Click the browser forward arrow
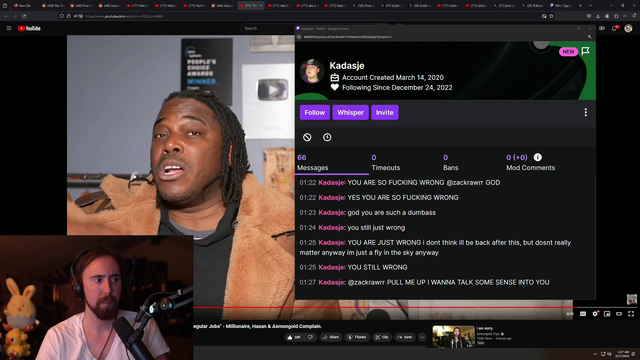640x360 pixels. point(15,16)
